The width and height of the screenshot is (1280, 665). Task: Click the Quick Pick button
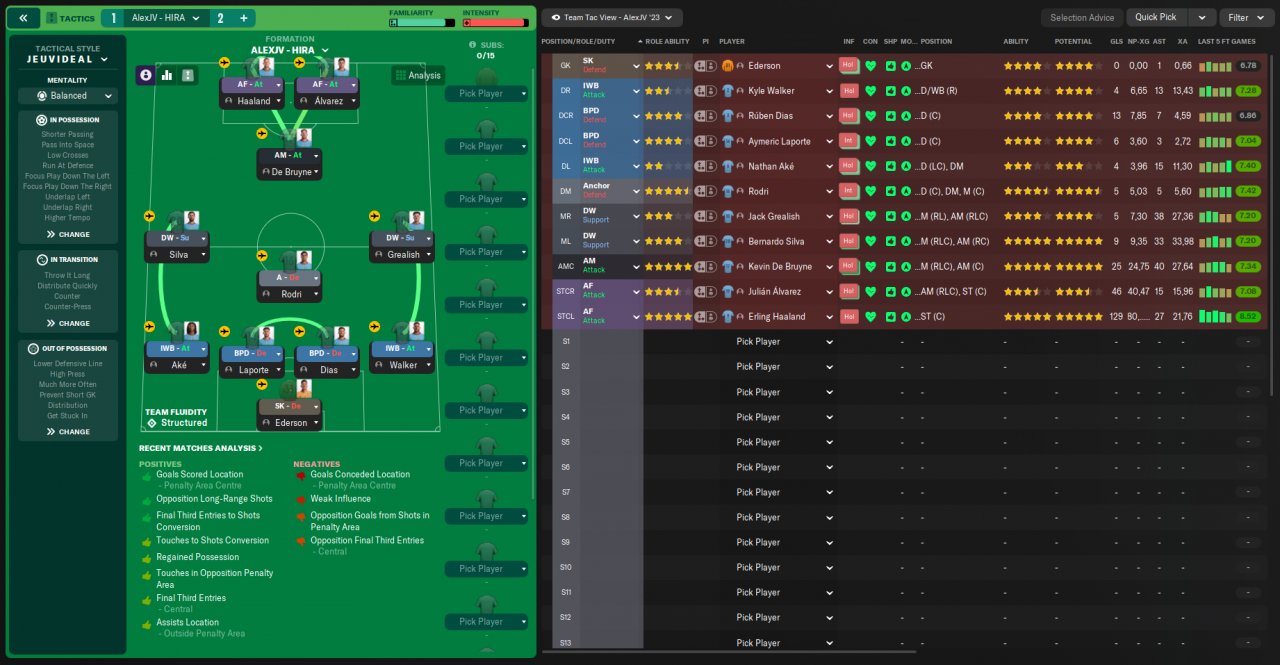coord(1156,18)
